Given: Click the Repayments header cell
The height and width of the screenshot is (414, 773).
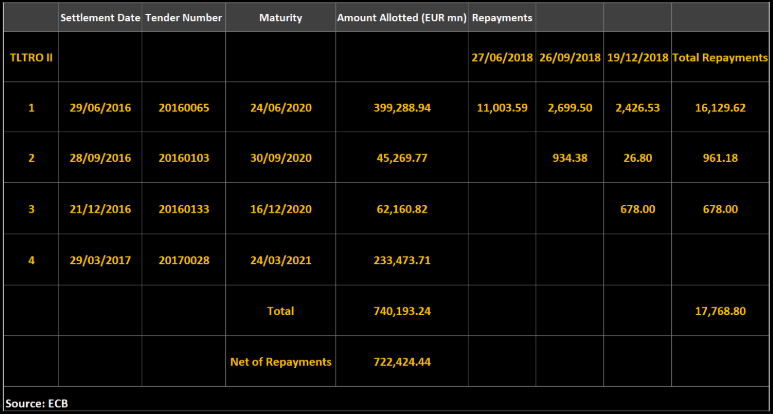Looking at the screenshot, I should (502, 18).
